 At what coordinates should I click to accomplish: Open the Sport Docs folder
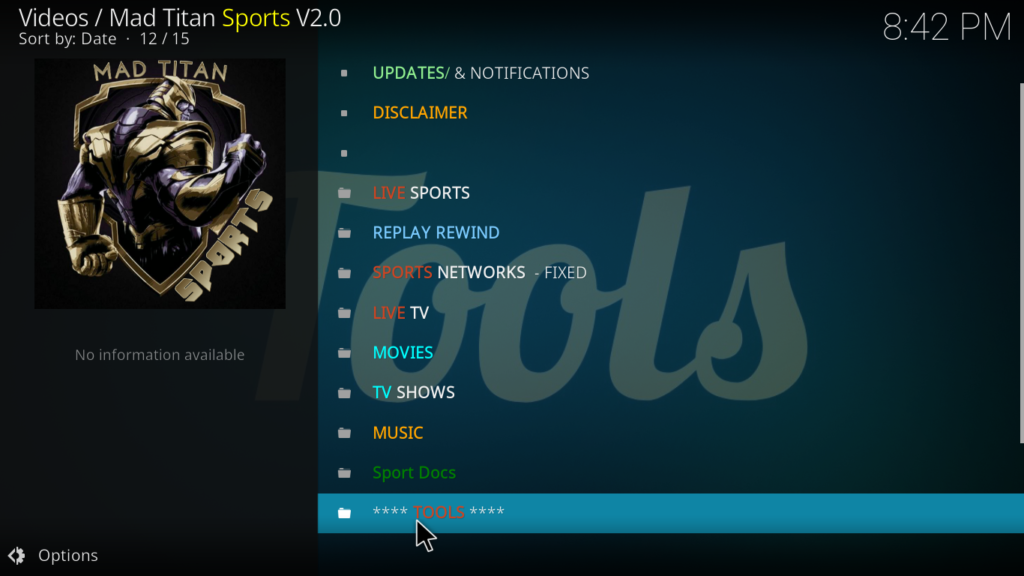point(669,473)
